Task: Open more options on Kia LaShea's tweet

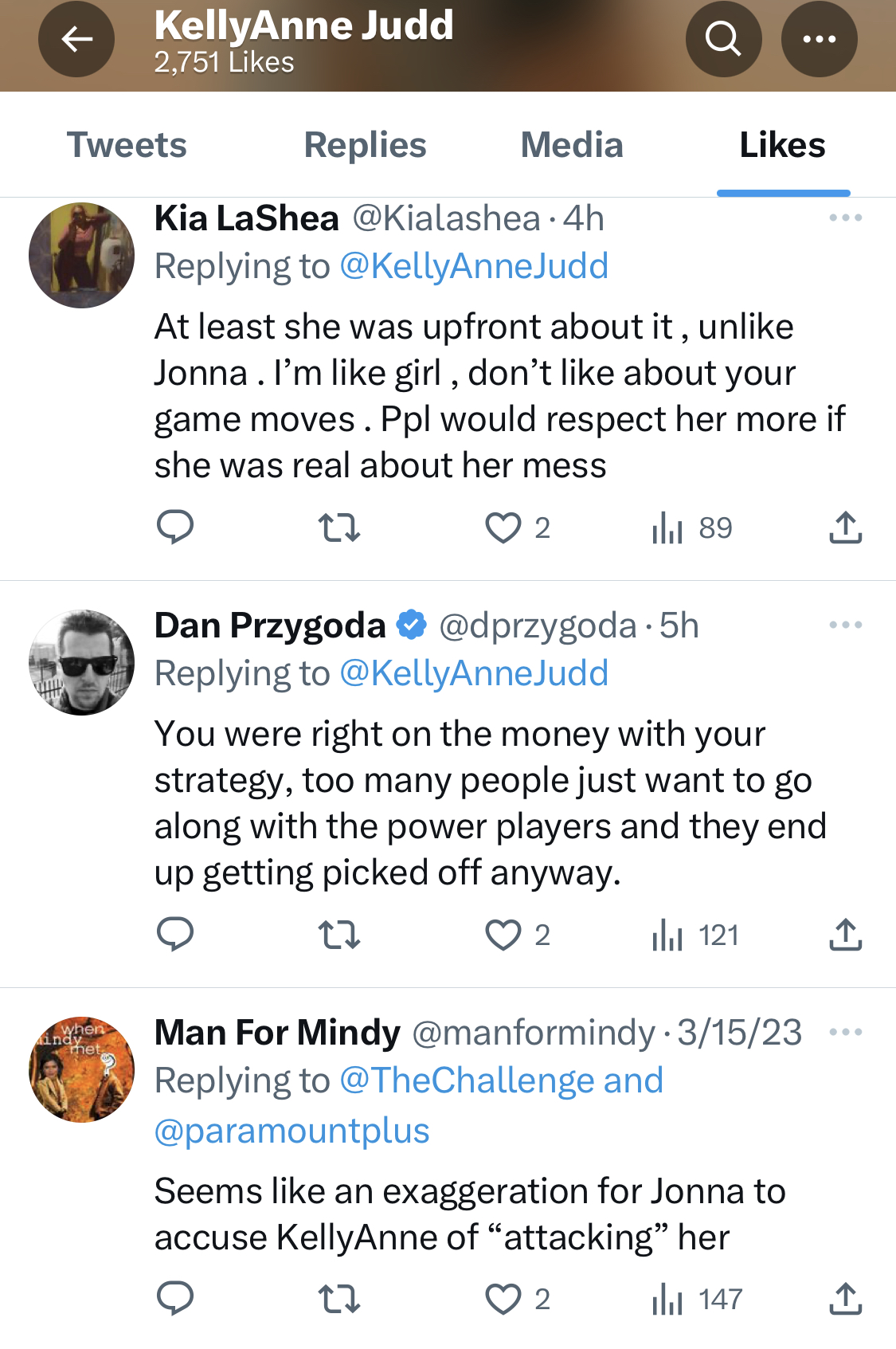Action: (845, 218)
